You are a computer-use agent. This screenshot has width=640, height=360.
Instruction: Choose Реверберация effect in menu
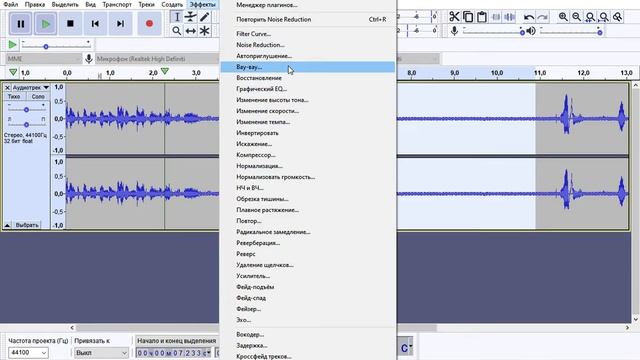tap(308, 243)
